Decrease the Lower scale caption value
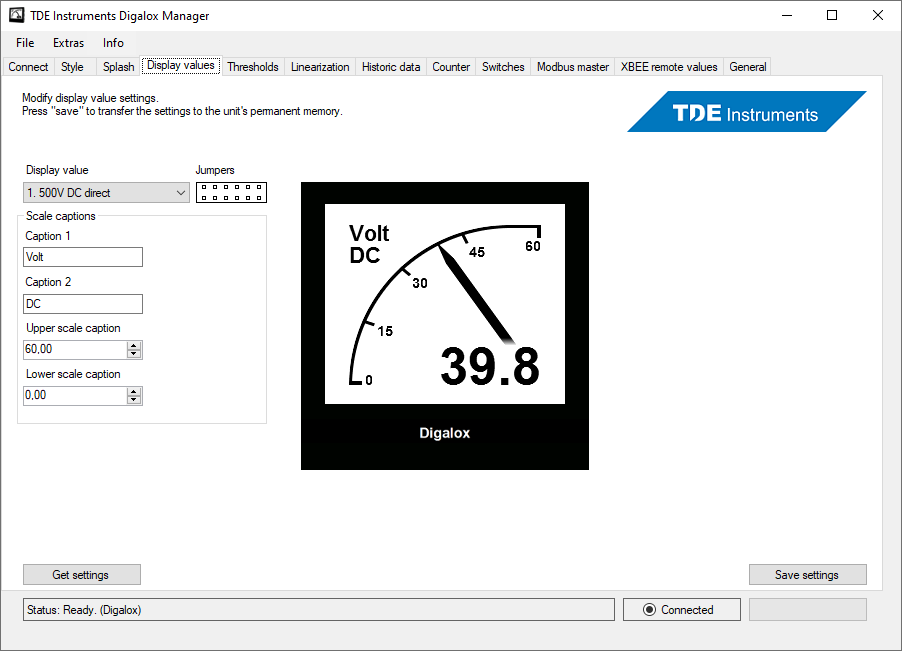The image size is (902, 651). point(135,400)
